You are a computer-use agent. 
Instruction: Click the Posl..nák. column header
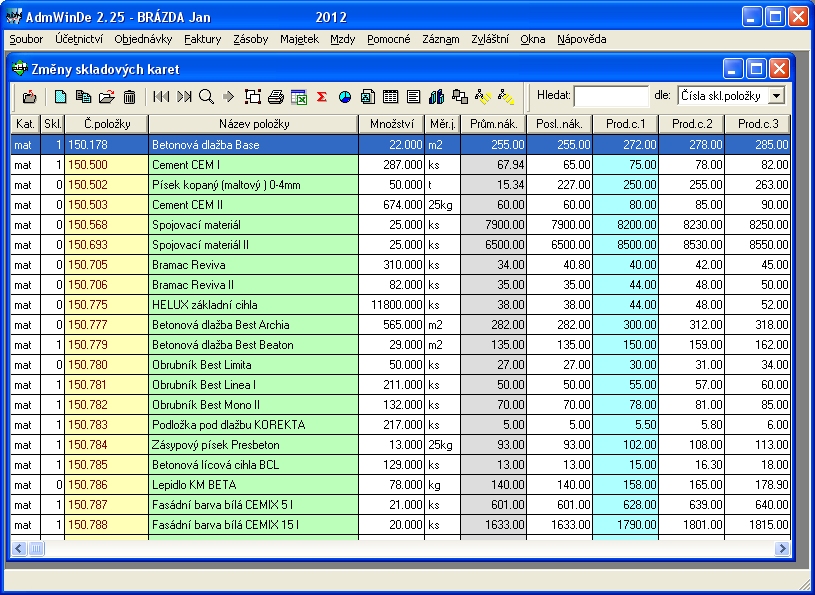(559, 124)
